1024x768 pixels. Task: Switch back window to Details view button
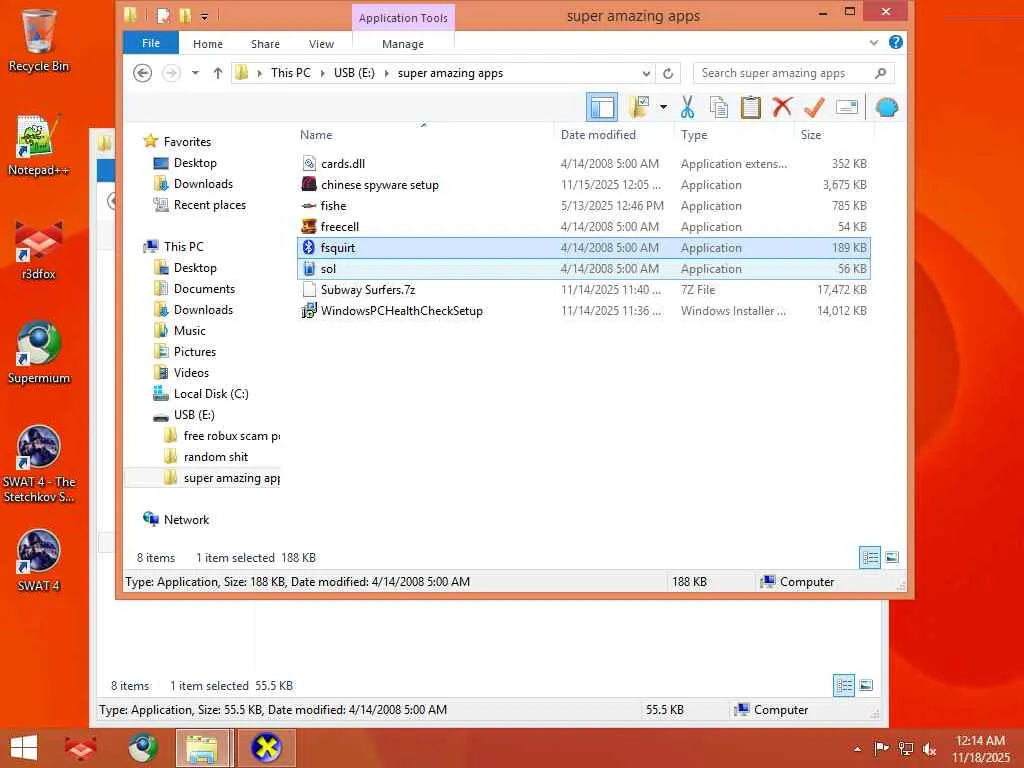tap(844, 686)
